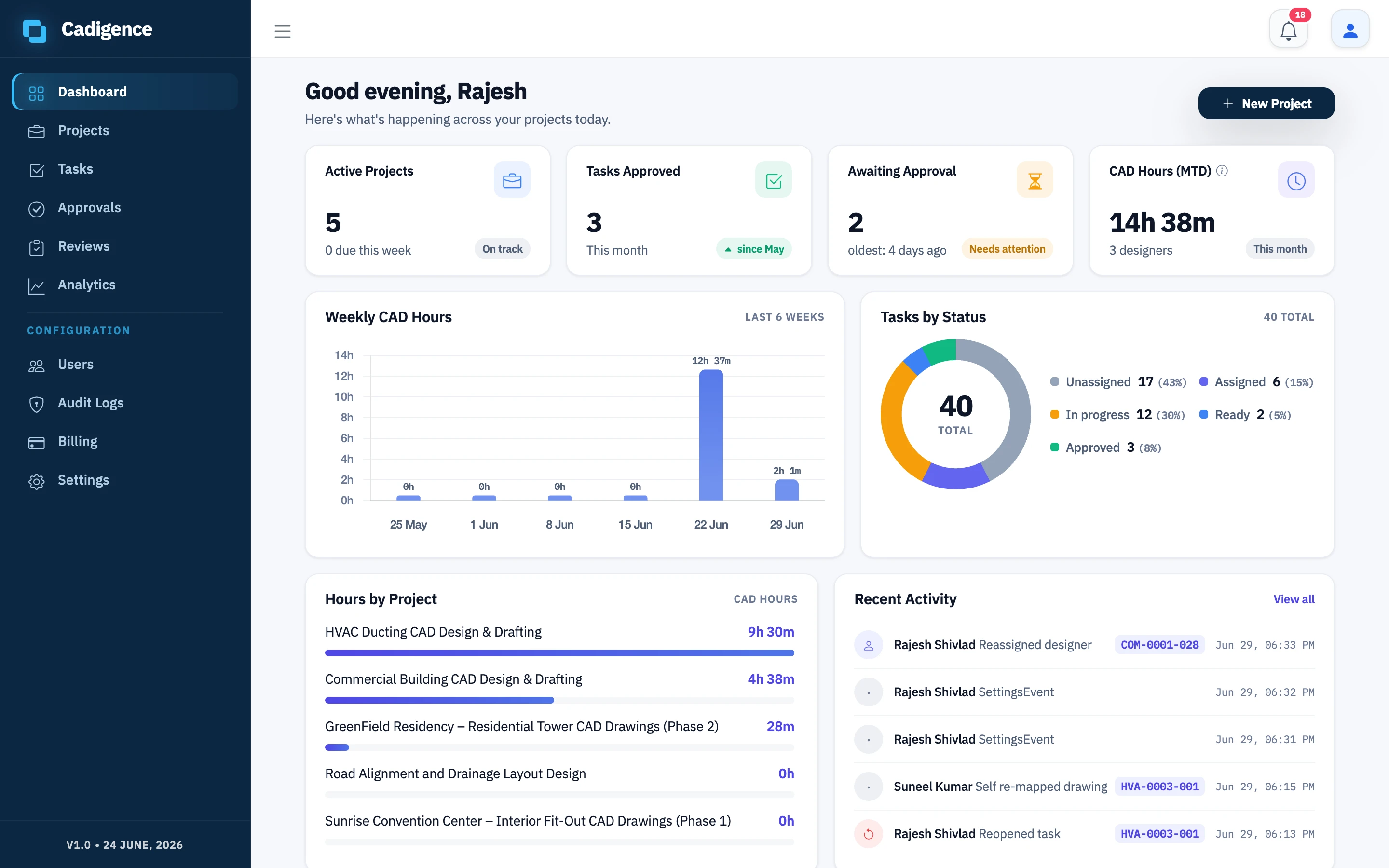Open HVA-0003-001 tag on Suneel Kumar row
1389x868 pixels.
tap(1159, 787)
